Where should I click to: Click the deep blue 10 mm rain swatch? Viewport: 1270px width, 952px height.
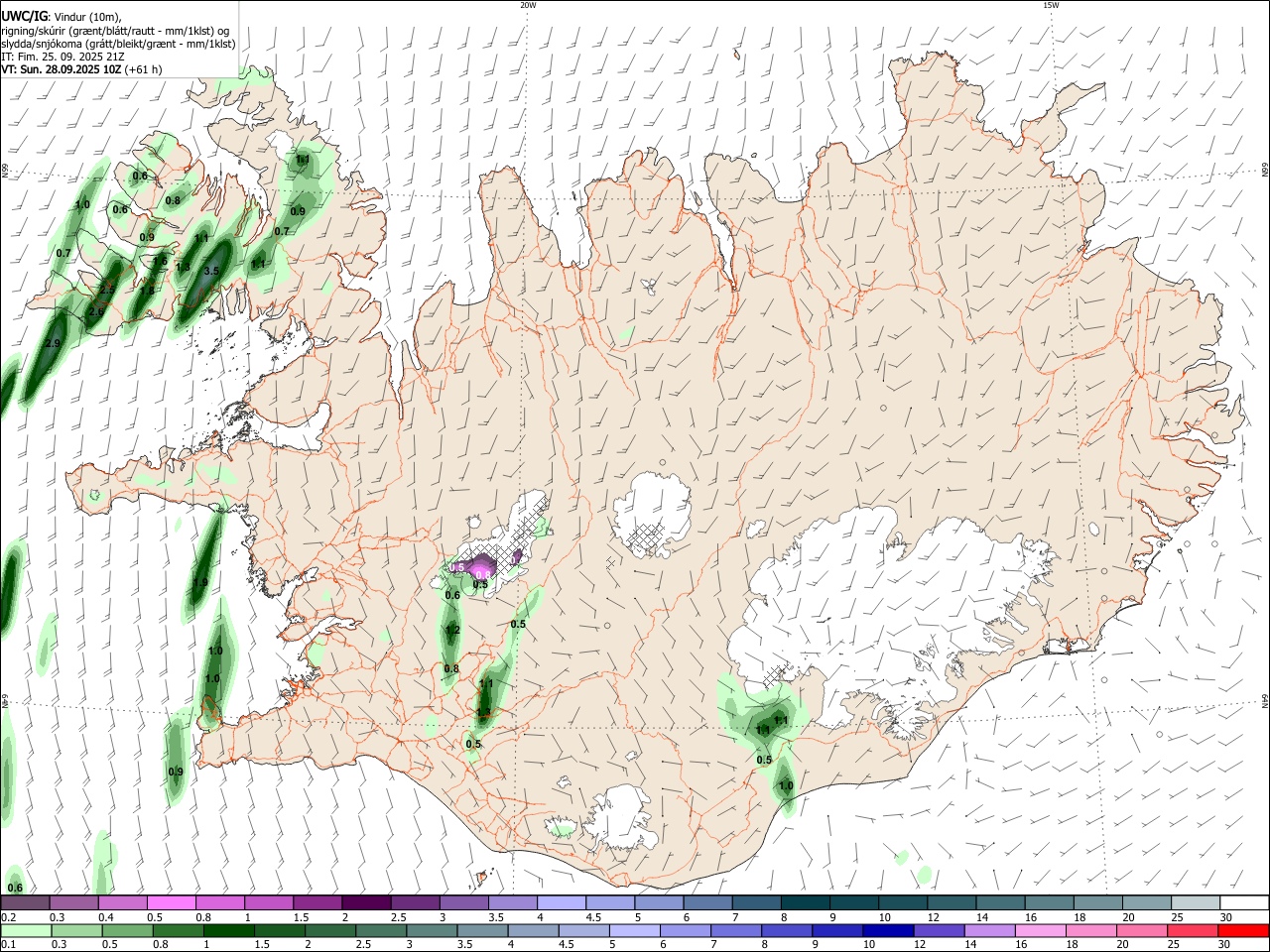point(889,930)
